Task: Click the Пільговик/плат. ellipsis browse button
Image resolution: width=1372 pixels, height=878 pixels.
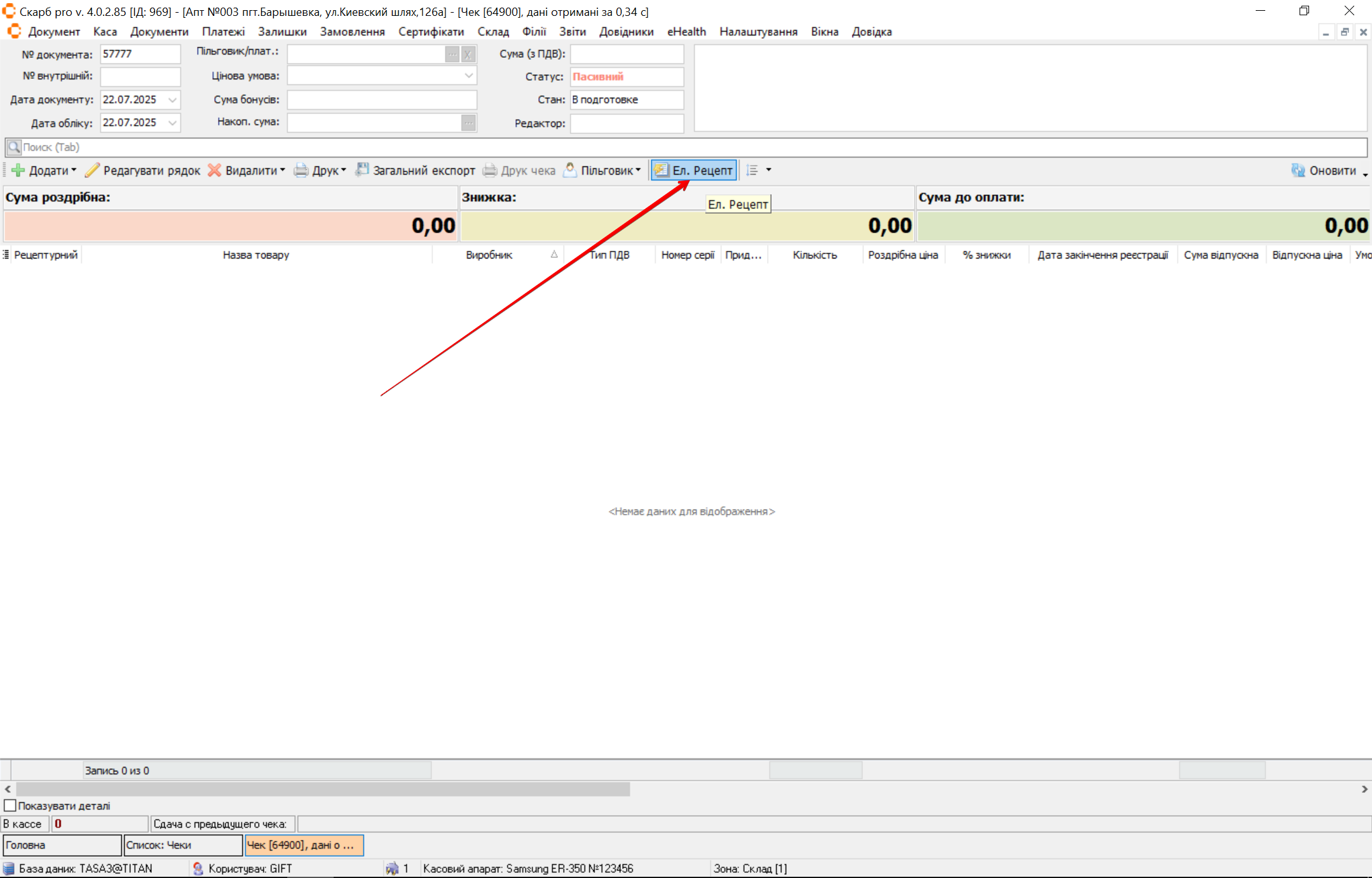Action: click(x=452, y=55)
